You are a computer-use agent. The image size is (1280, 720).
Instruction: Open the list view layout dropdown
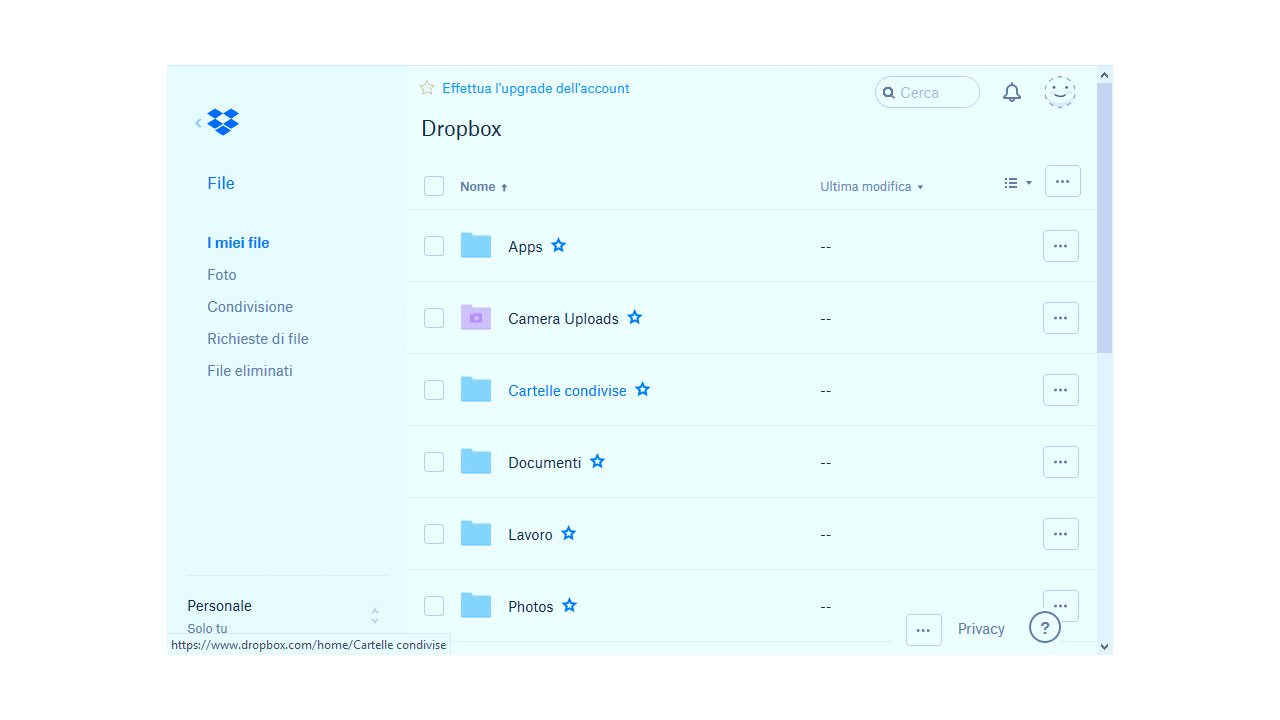pyautogui.click(x=1018, y=183)
